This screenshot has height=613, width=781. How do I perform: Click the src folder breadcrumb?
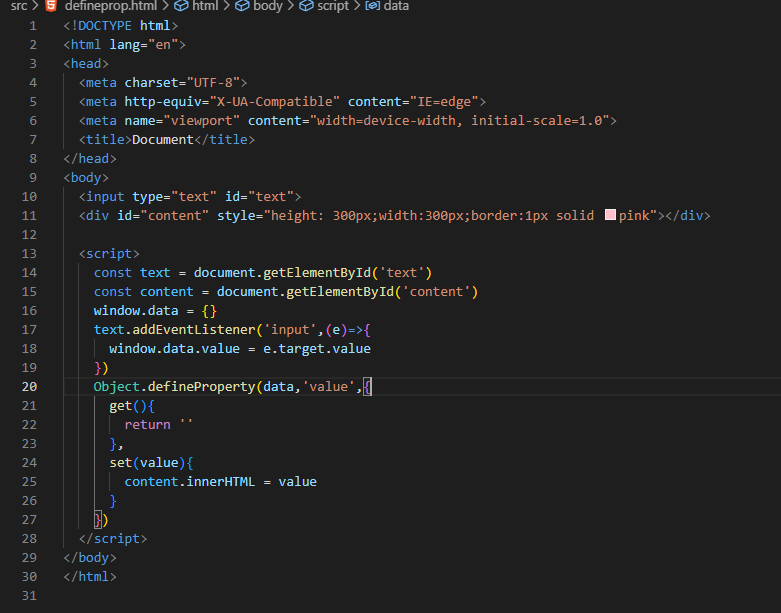click(19, 6)
